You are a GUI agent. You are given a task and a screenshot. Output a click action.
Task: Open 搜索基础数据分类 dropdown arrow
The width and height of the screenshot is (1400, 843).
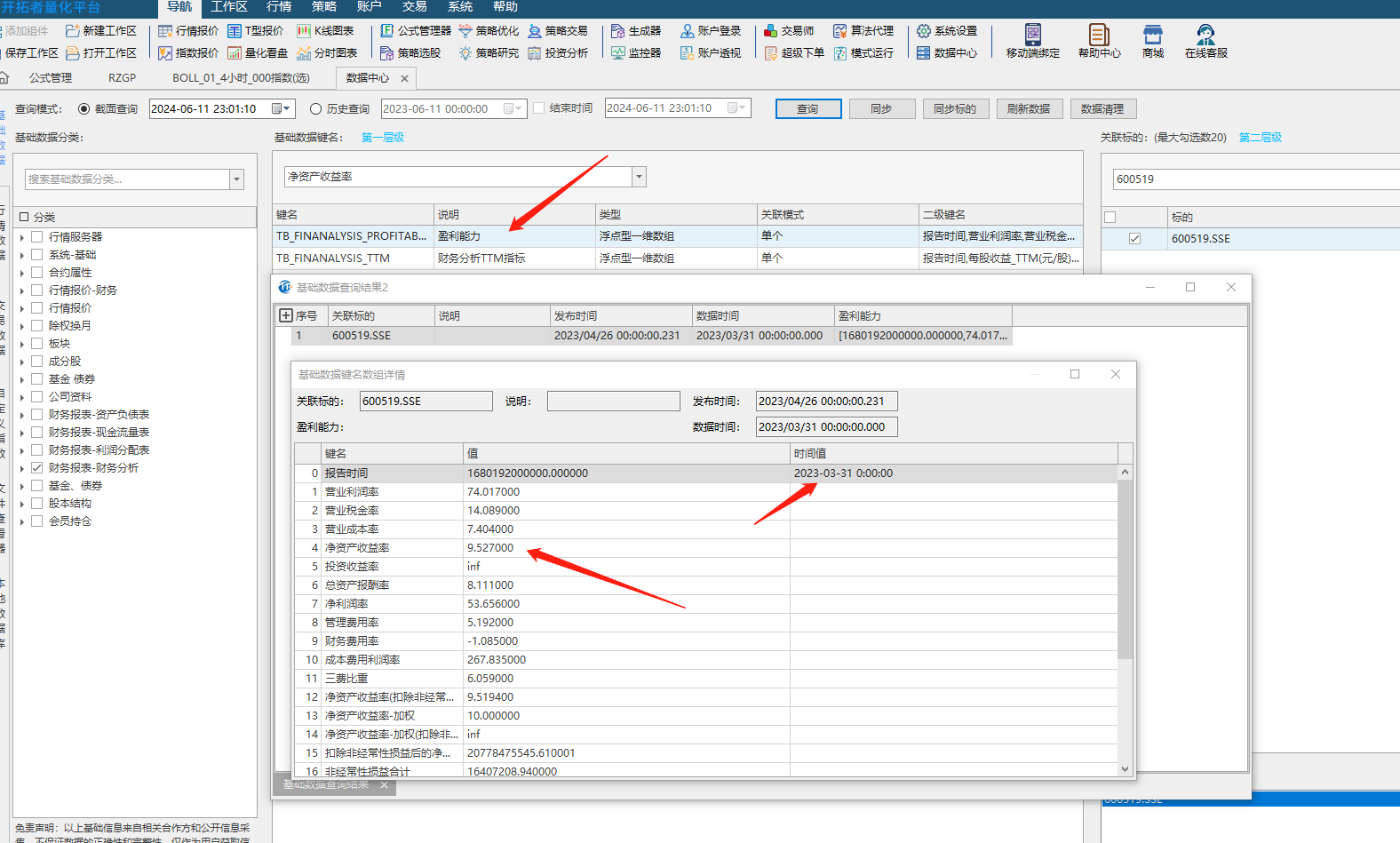(x=236, y=179)
